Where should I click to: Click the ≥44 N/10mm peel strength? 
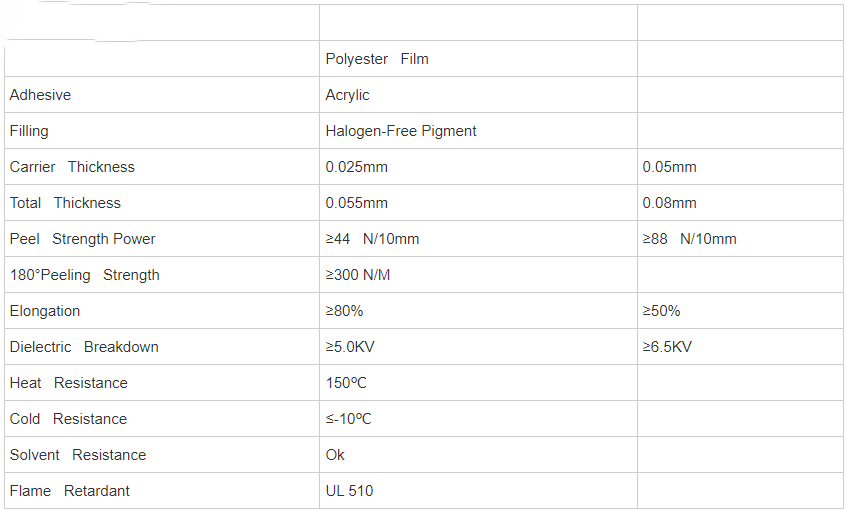pyautogui.click(x=372, y=239)
